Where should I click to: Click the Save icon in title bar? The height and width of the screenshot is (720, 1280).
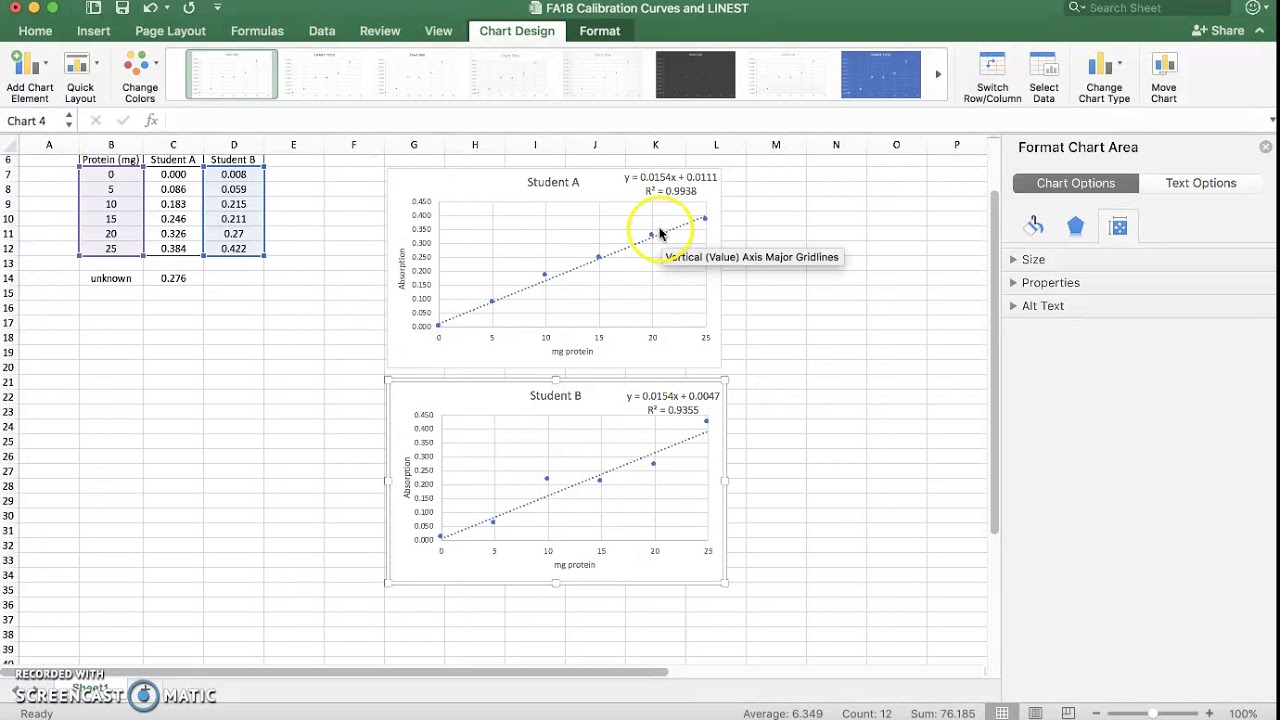122,8
